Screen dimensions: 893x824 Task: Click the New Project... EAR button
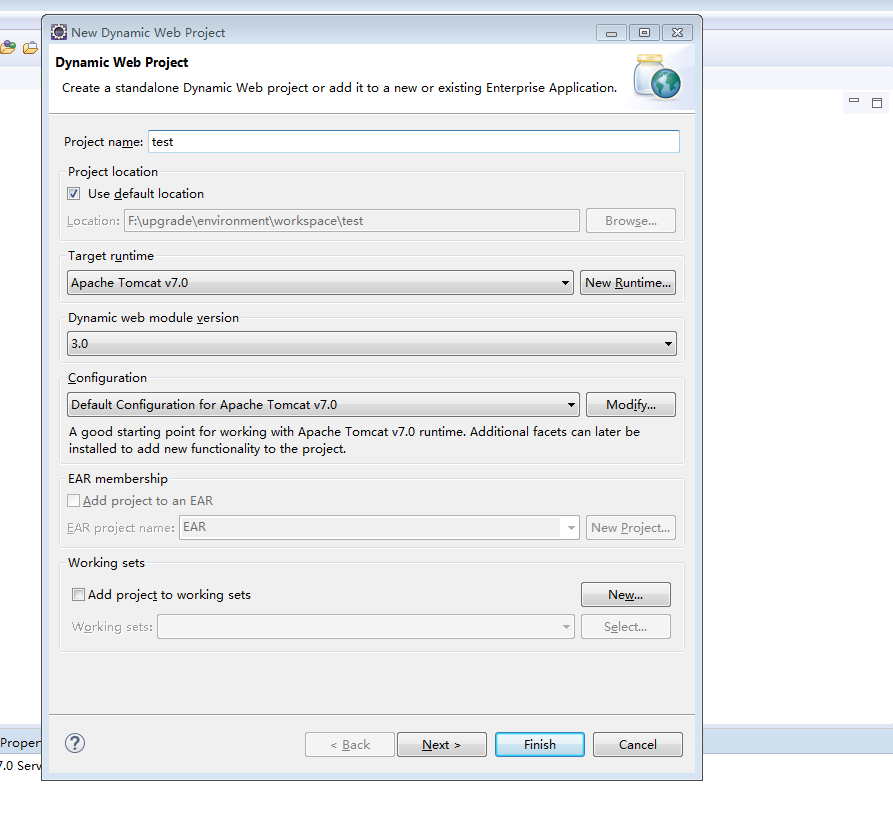tap(630, 527)
